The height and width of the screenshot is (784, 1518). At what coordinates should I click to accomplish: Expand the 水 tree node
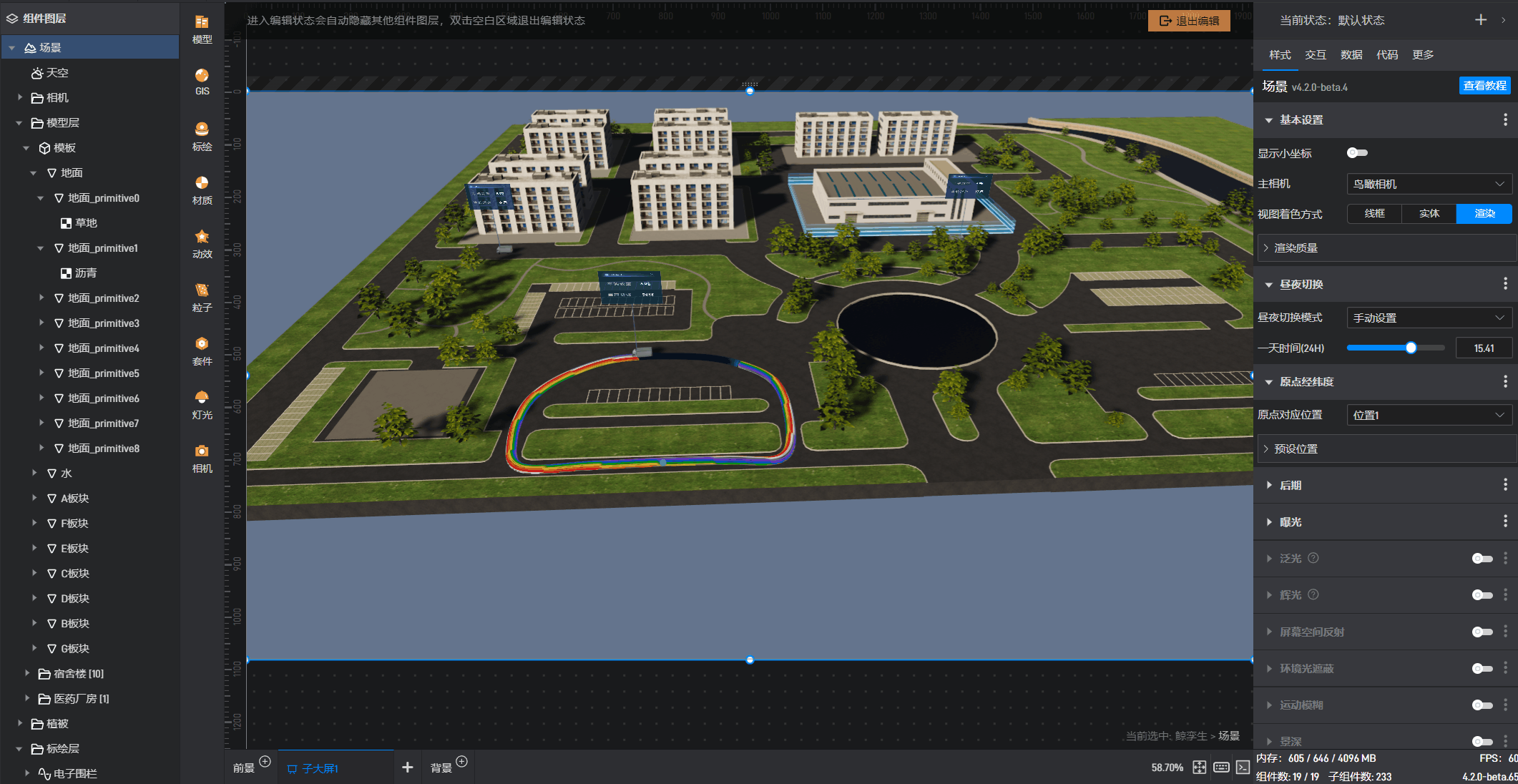[x=34, y=473]
